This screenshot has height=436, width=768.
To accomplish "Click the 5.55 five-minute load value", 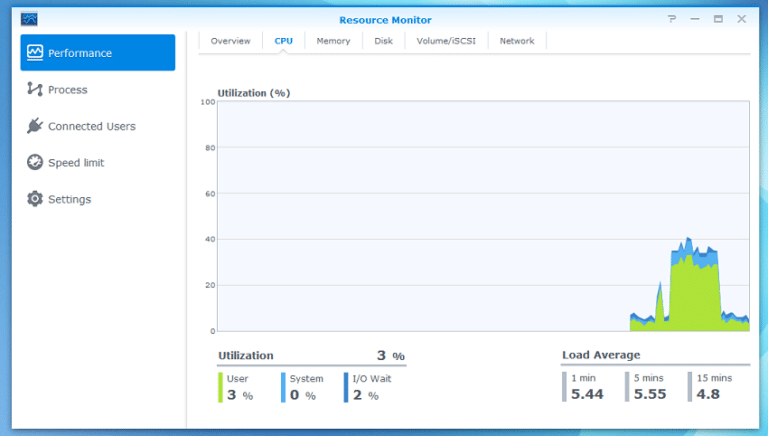I will click(650, 394).
